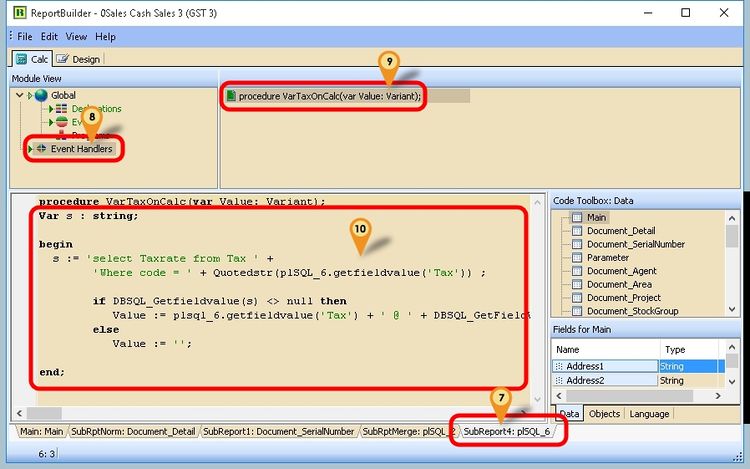Image resolution: width=750 pixels, height=469 pixels.
Task: Click code editor horizontal scroll left arrow
Action: (x=19, y=413)
